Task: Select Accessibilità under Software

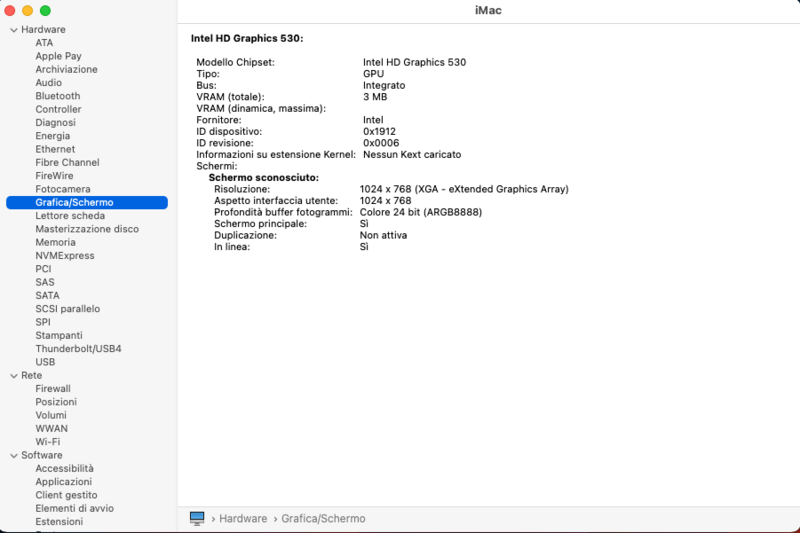Action: coord(65,468)
